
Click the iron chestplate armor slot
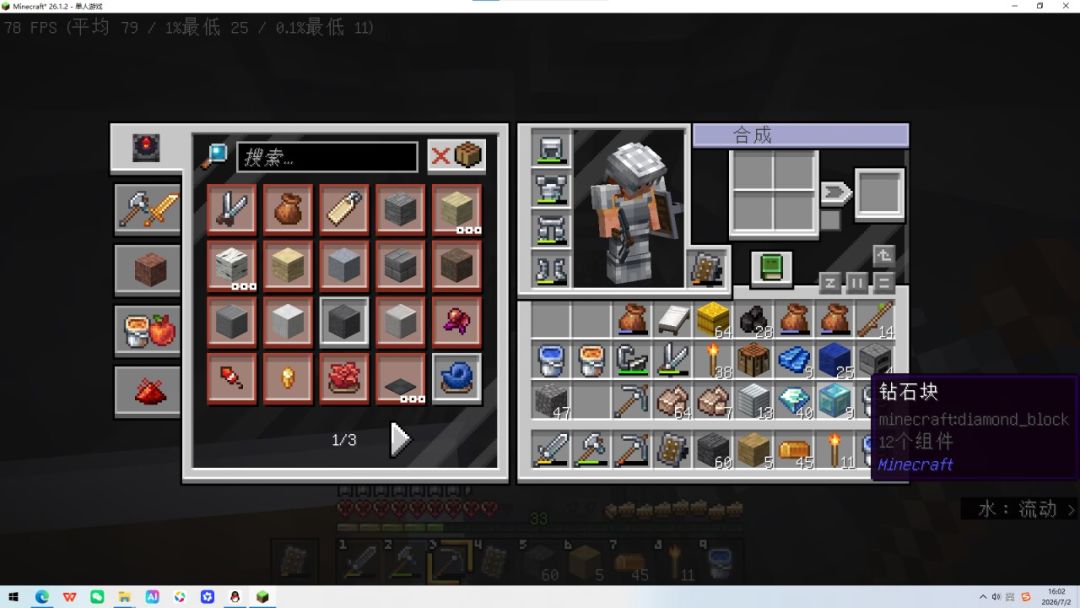(x=551, y=189)
